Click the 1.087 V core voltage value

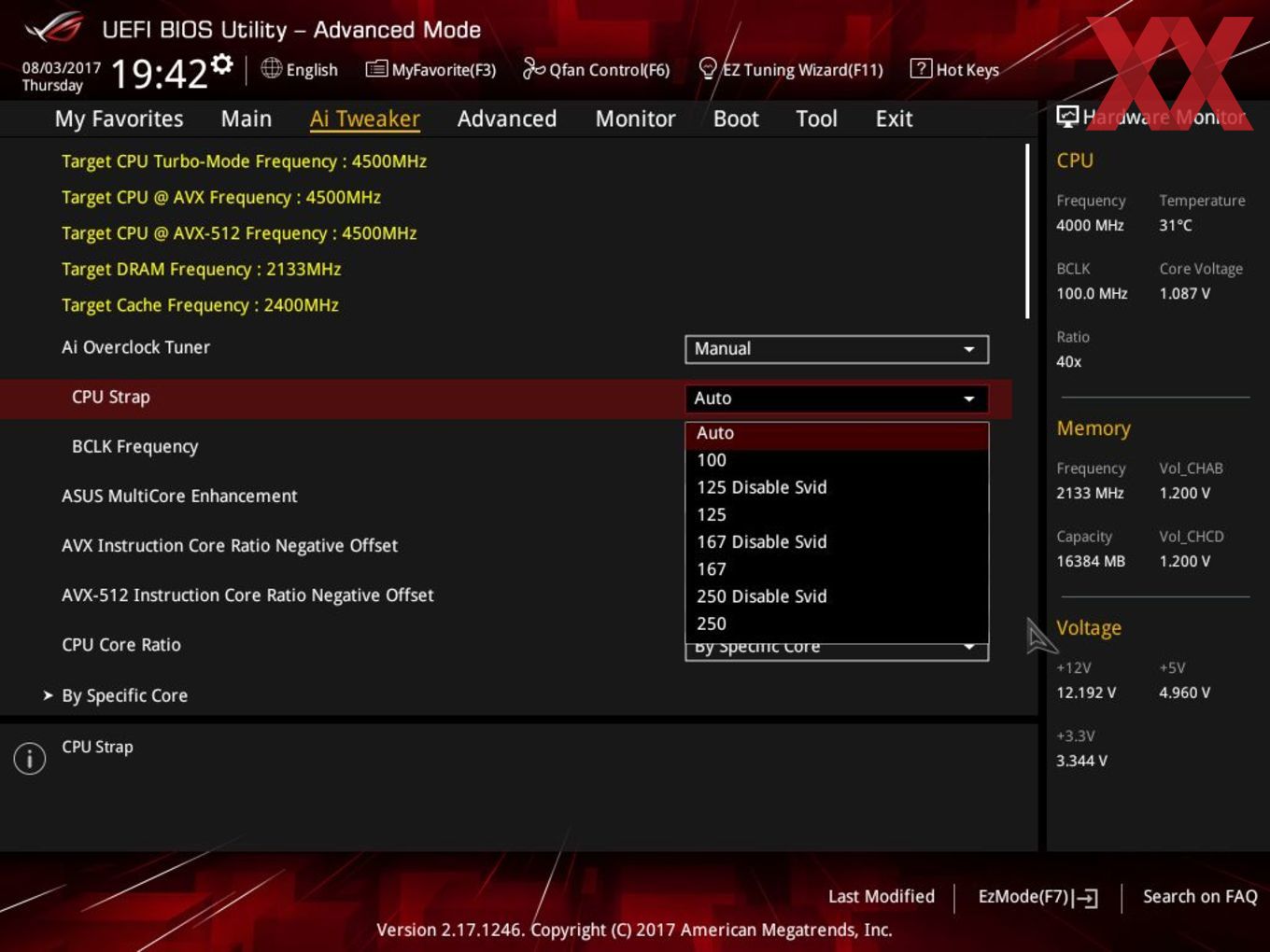1184,293
